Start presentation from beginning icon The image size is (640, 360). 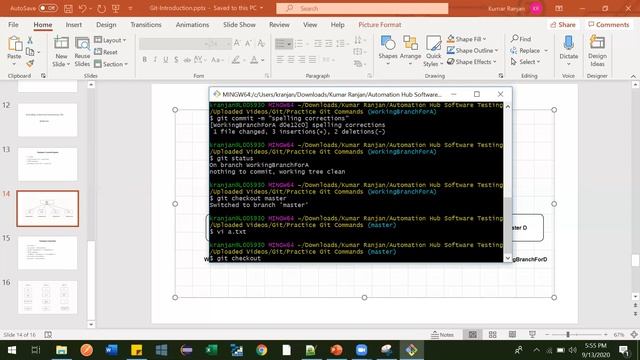pos(116,8)
